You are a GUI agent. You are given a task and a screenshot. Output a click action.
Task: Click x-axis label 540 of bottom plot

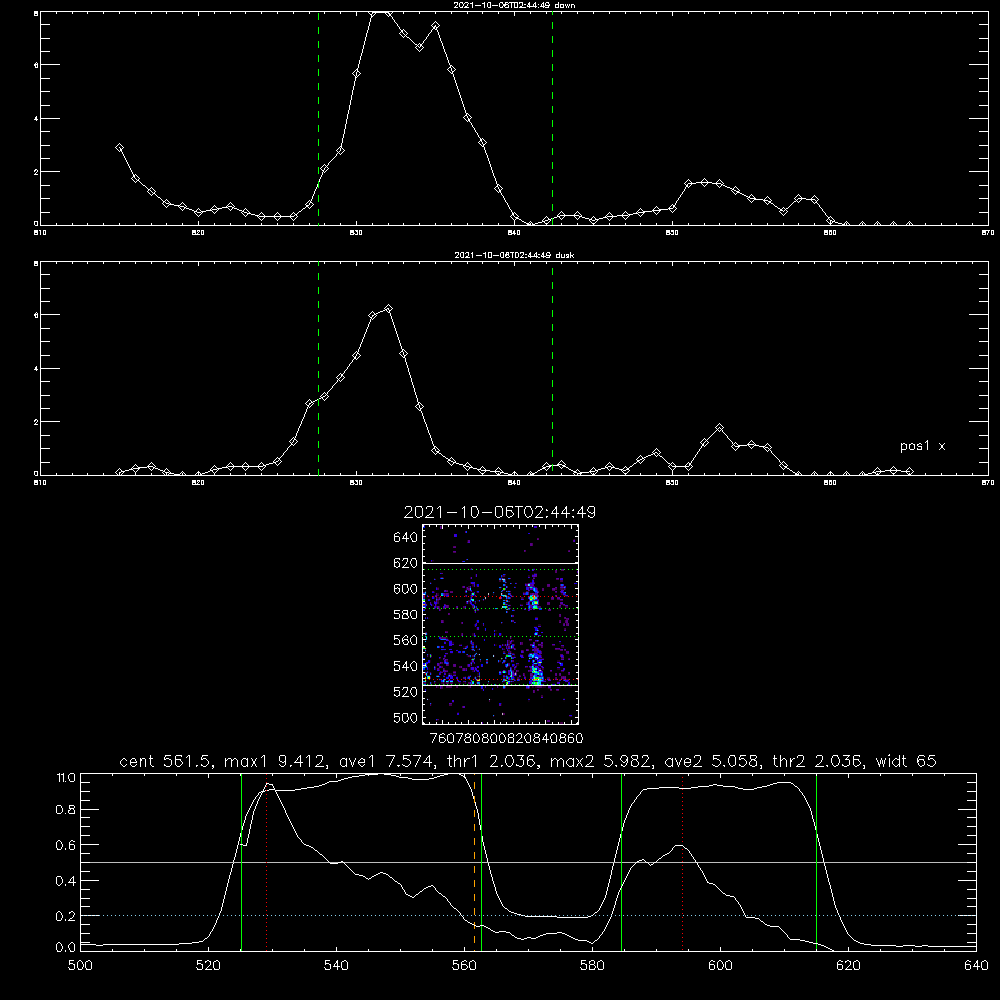coord(336,966)
